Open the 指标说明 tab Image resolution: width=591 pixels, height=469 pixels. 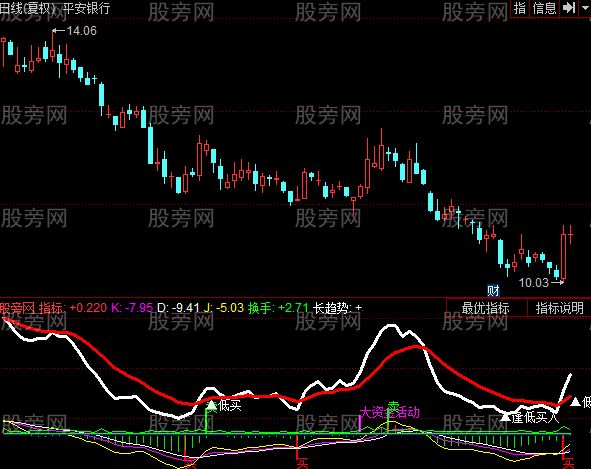[x=559, y=308]
